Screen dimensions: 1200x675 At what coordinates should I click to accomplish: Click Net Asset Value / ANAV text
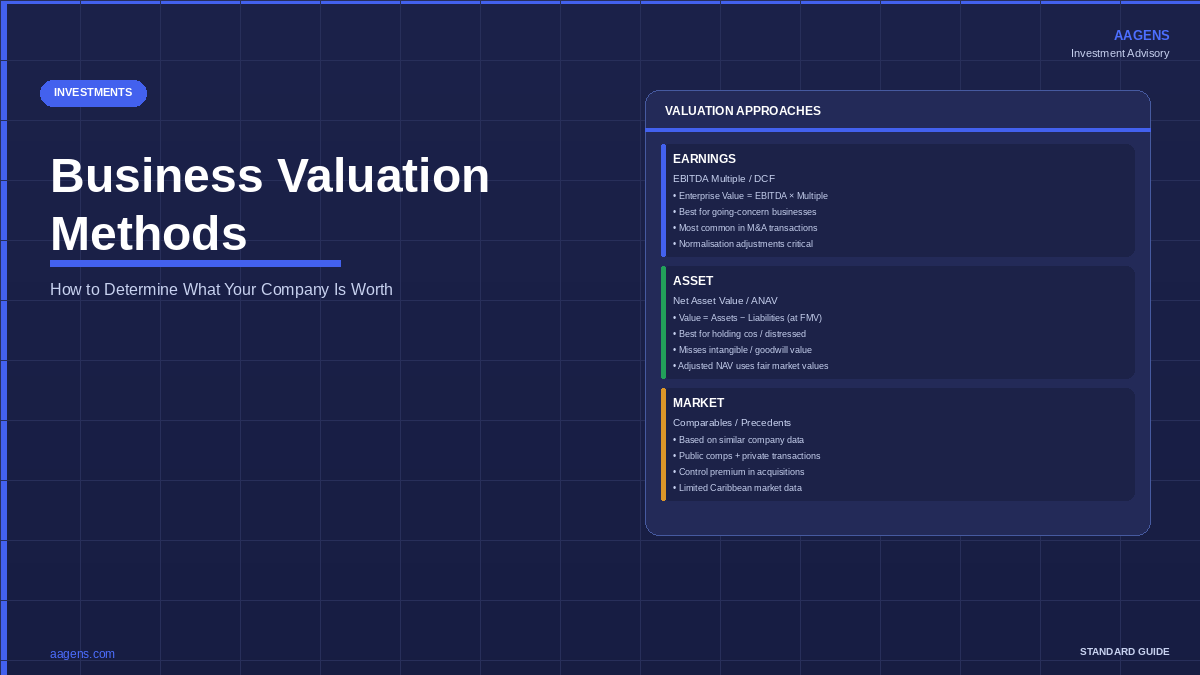(725, 301)
